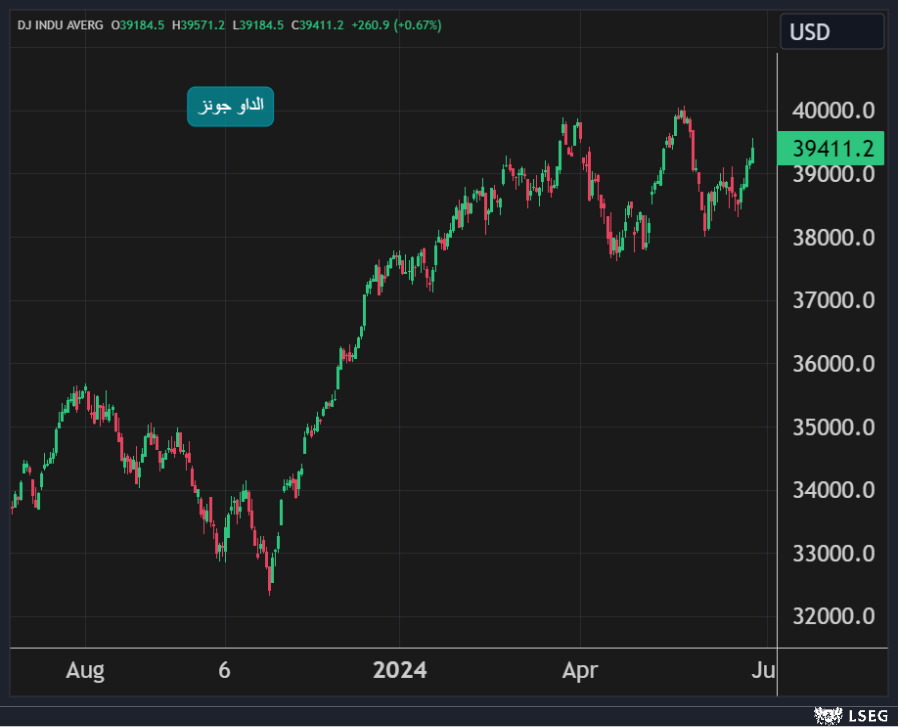Select the Arabic Dow Jones text label
This screenshot has width=898, height=727.
click(x=230, y=107)
